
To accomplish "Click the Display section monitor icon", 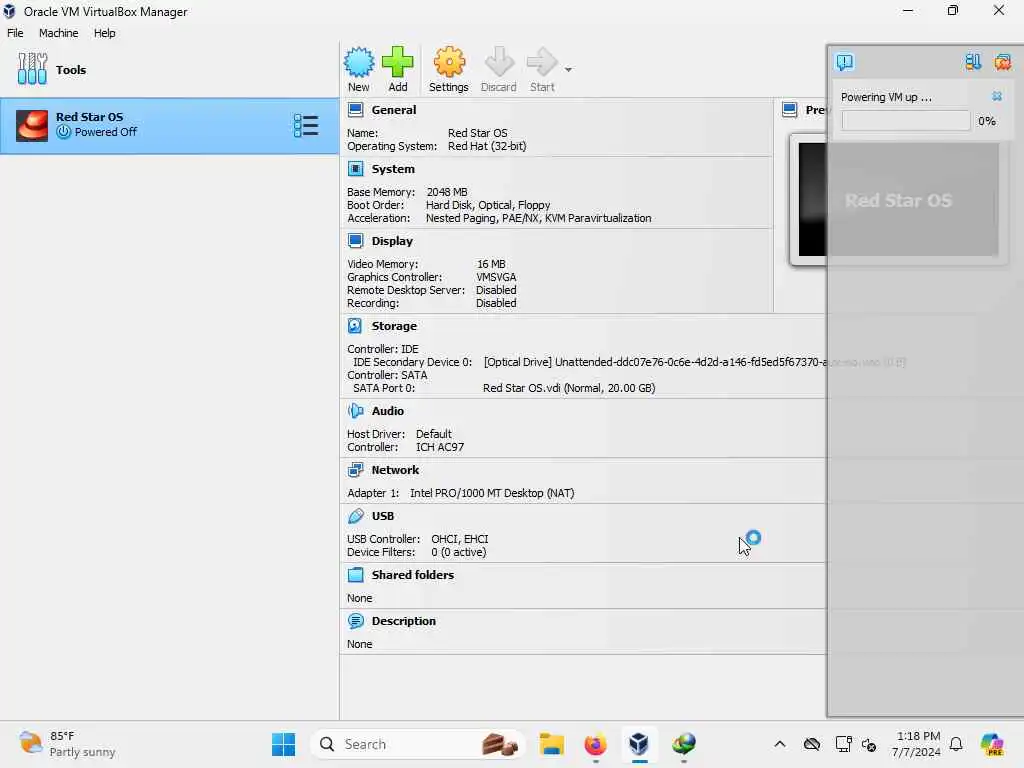I will [355, 241].
